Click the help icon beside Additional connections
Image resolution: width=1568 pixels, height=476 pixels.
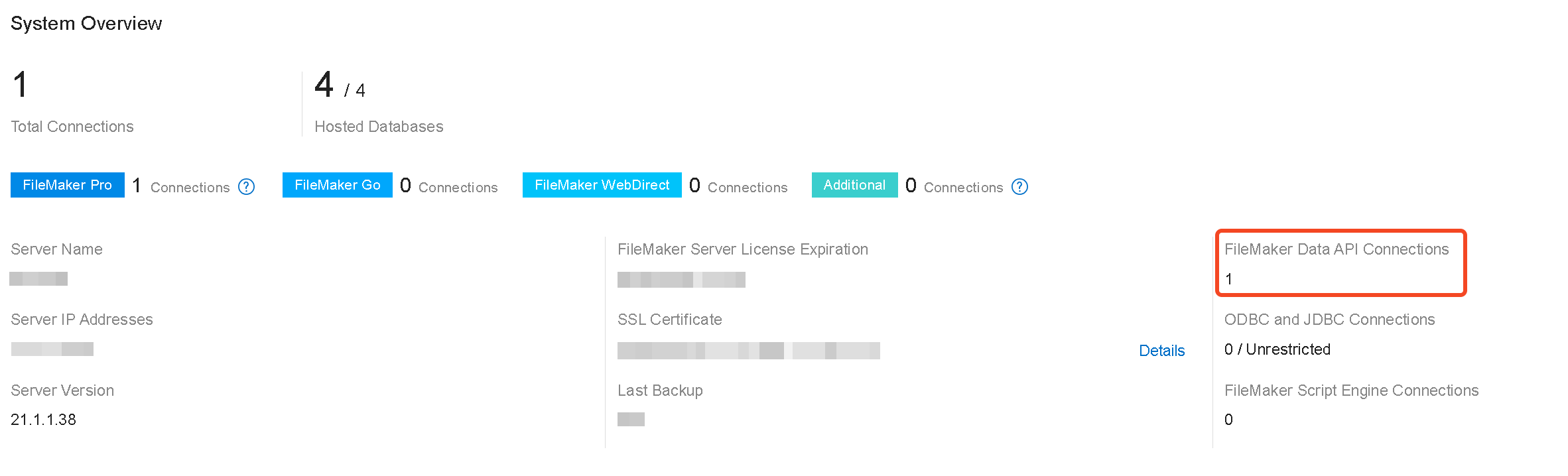(x=1019, y=187)
